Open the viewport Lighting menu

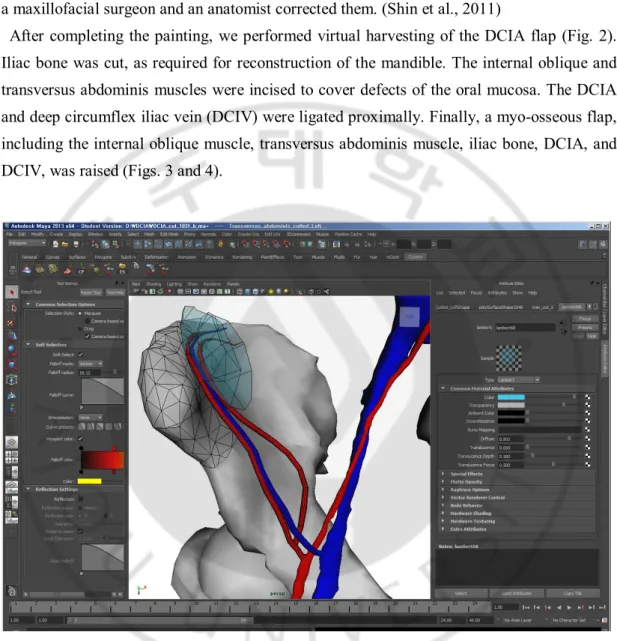click(174, 284)
